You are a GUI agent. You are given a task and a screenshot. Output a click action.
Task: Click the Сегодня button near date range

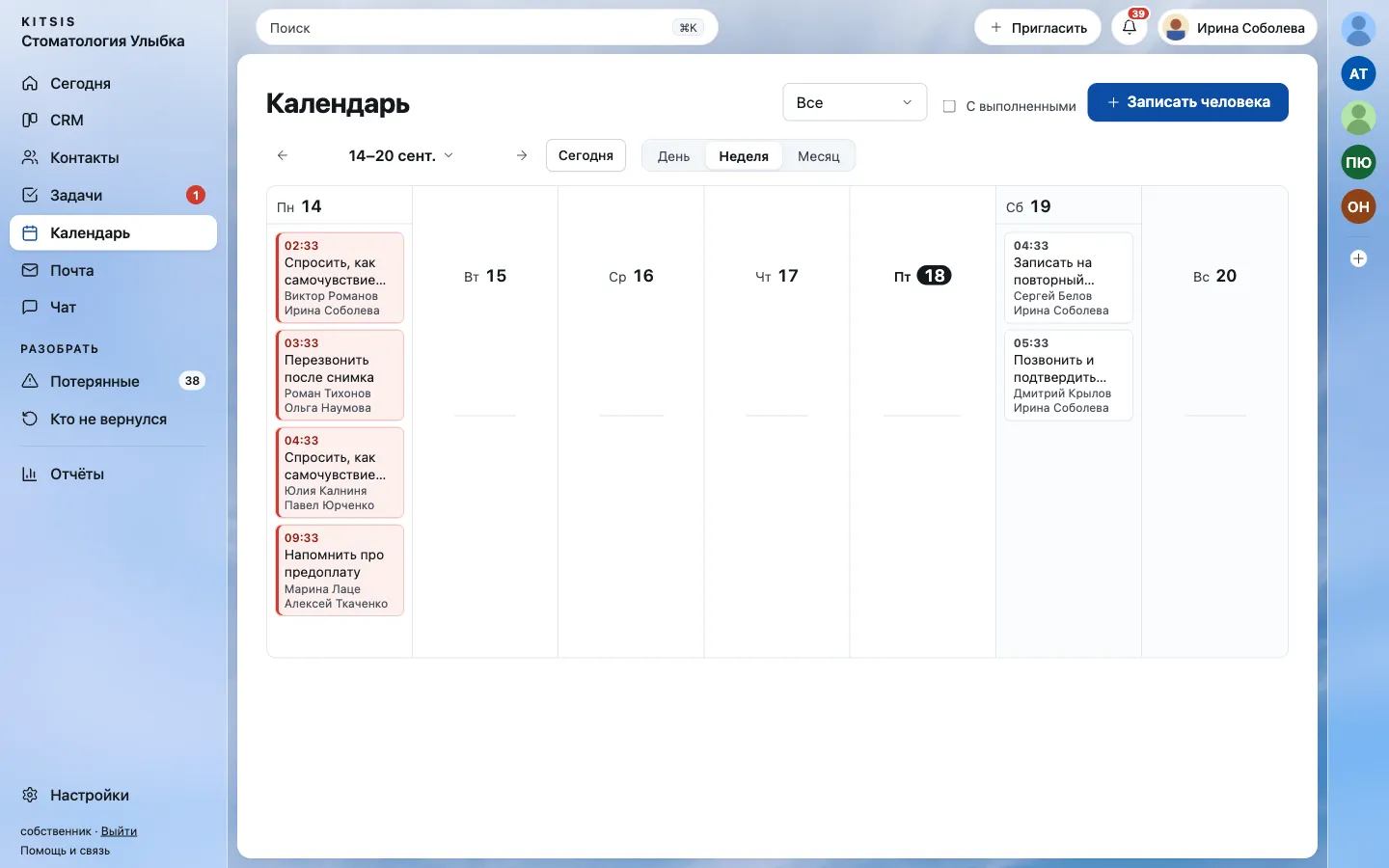586,155
